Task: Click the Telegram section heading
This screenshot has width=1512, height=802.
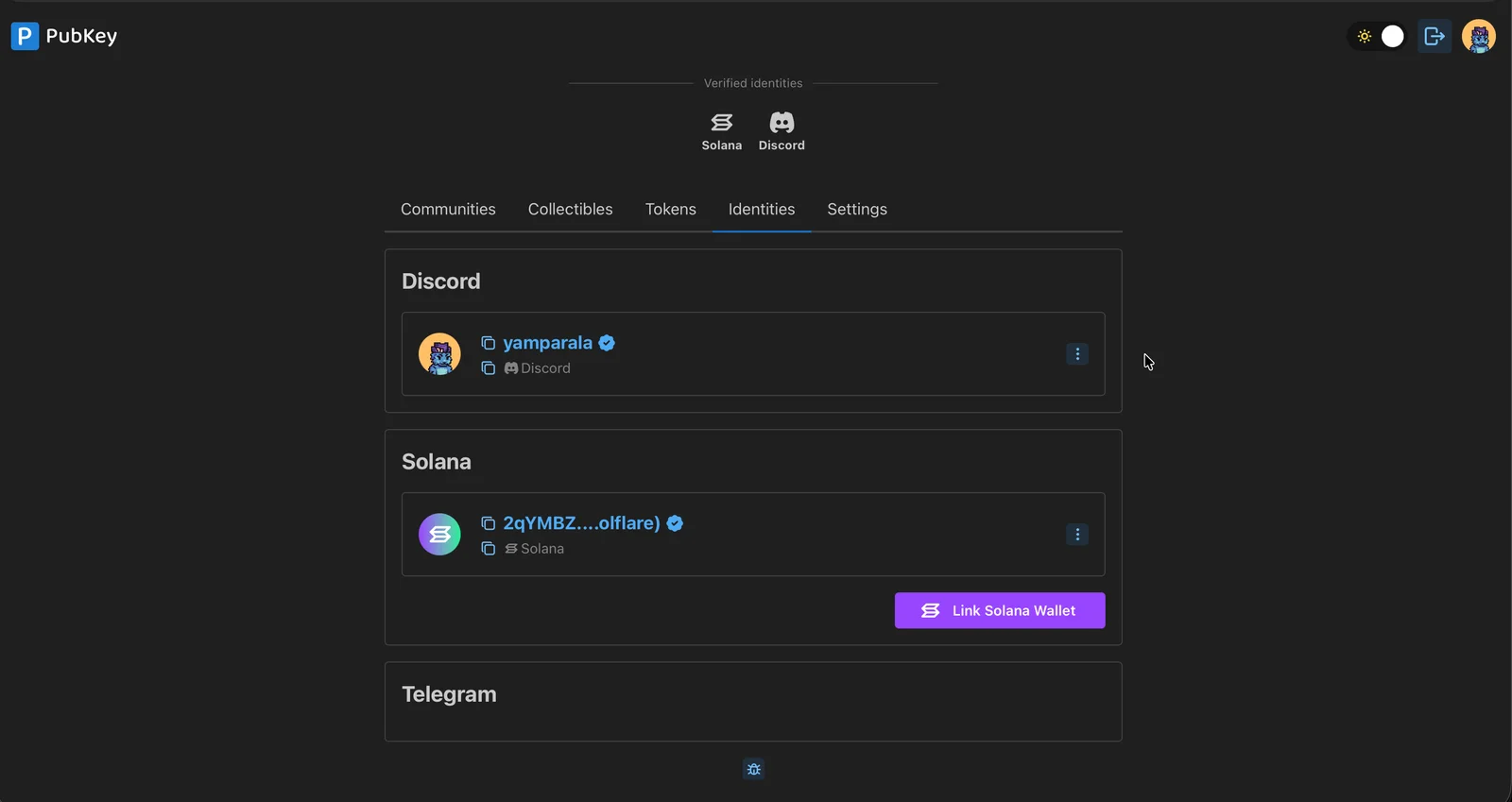Action: pyautogui.click(x=449, y=694)
